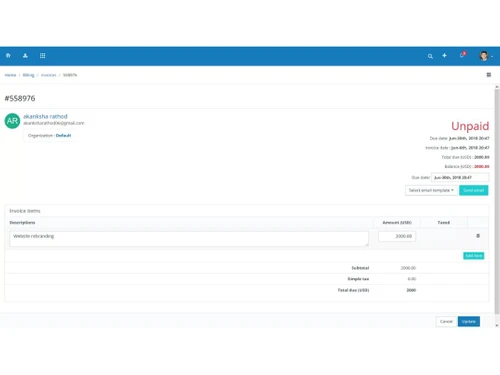Screen dimensions: 500x375
Task: Click the Update button
Action: (x=469, y=321)
